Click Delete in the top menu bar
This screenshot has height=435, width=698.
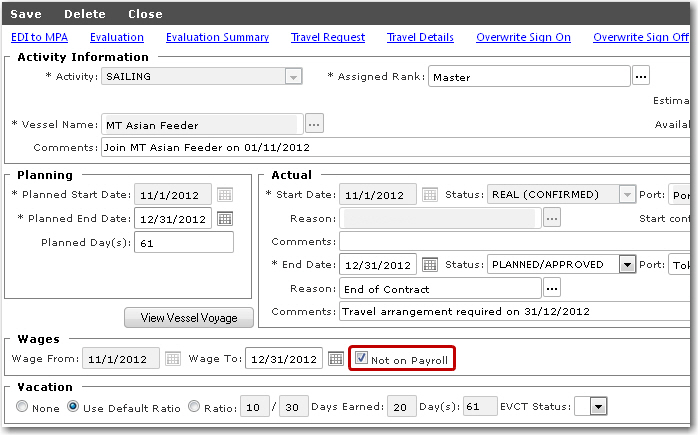point(85,15)
